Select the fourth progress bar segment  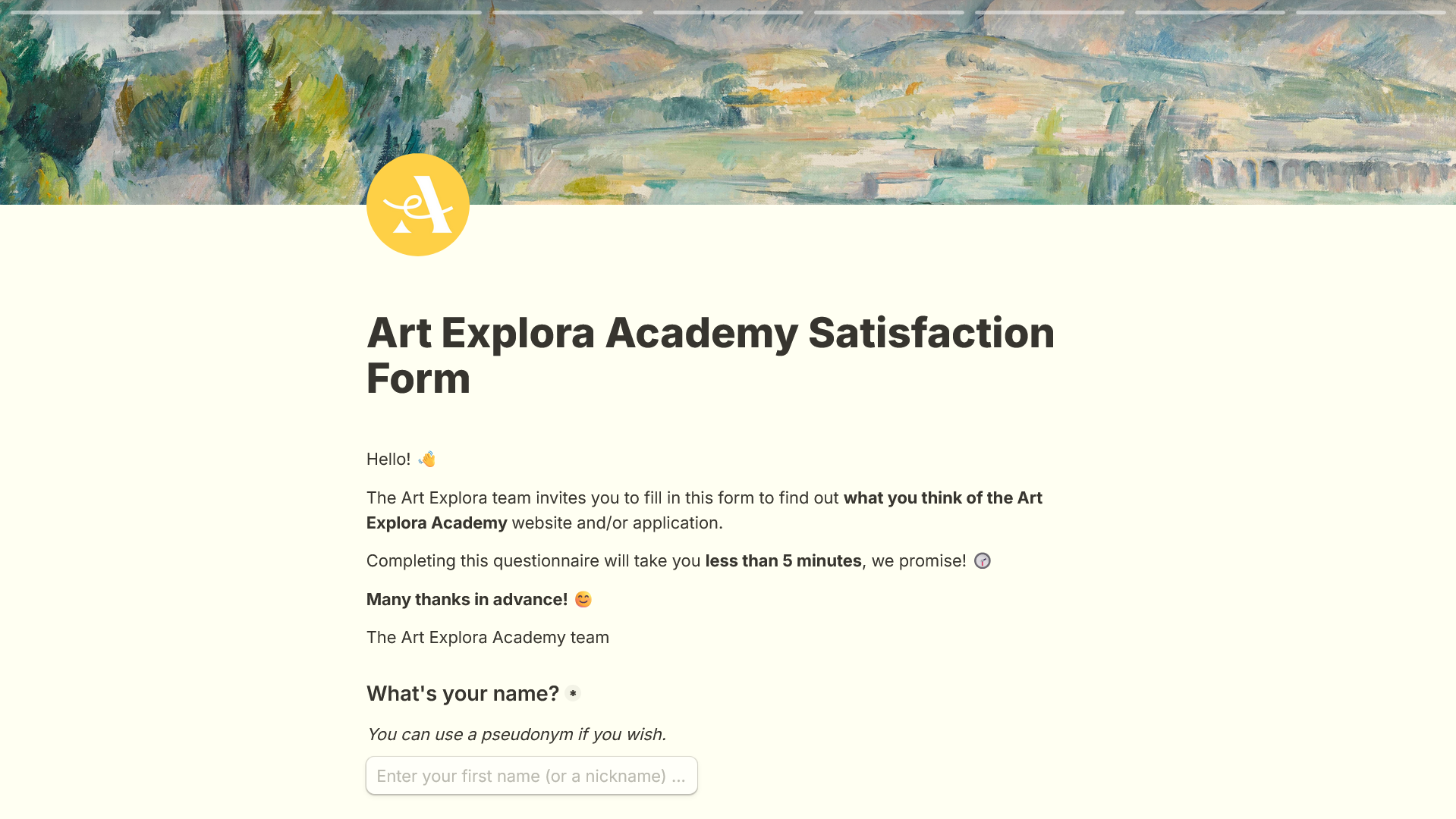[568, 12]
